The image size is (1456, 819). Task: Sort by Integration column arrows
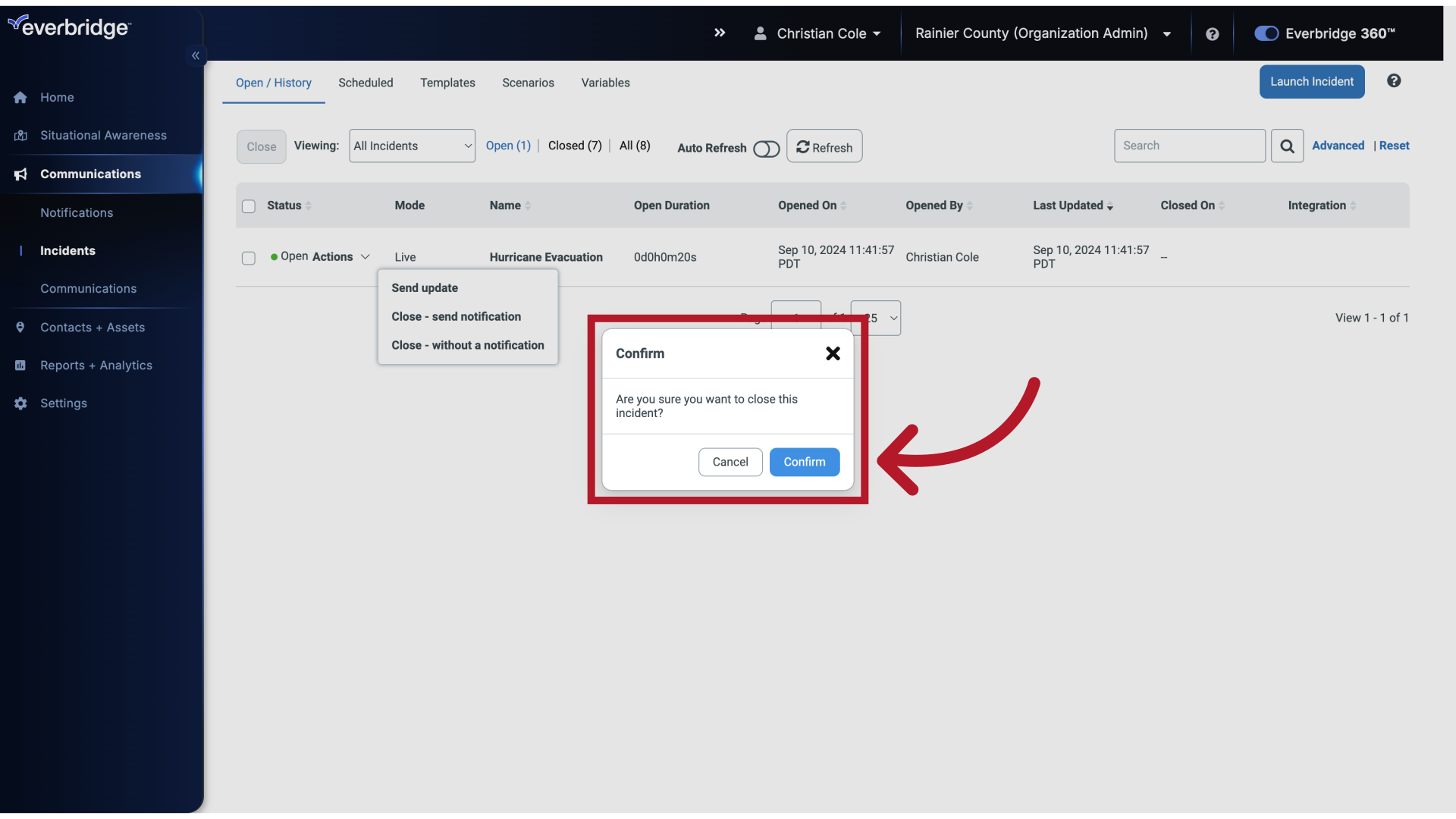pos(1353,206)
